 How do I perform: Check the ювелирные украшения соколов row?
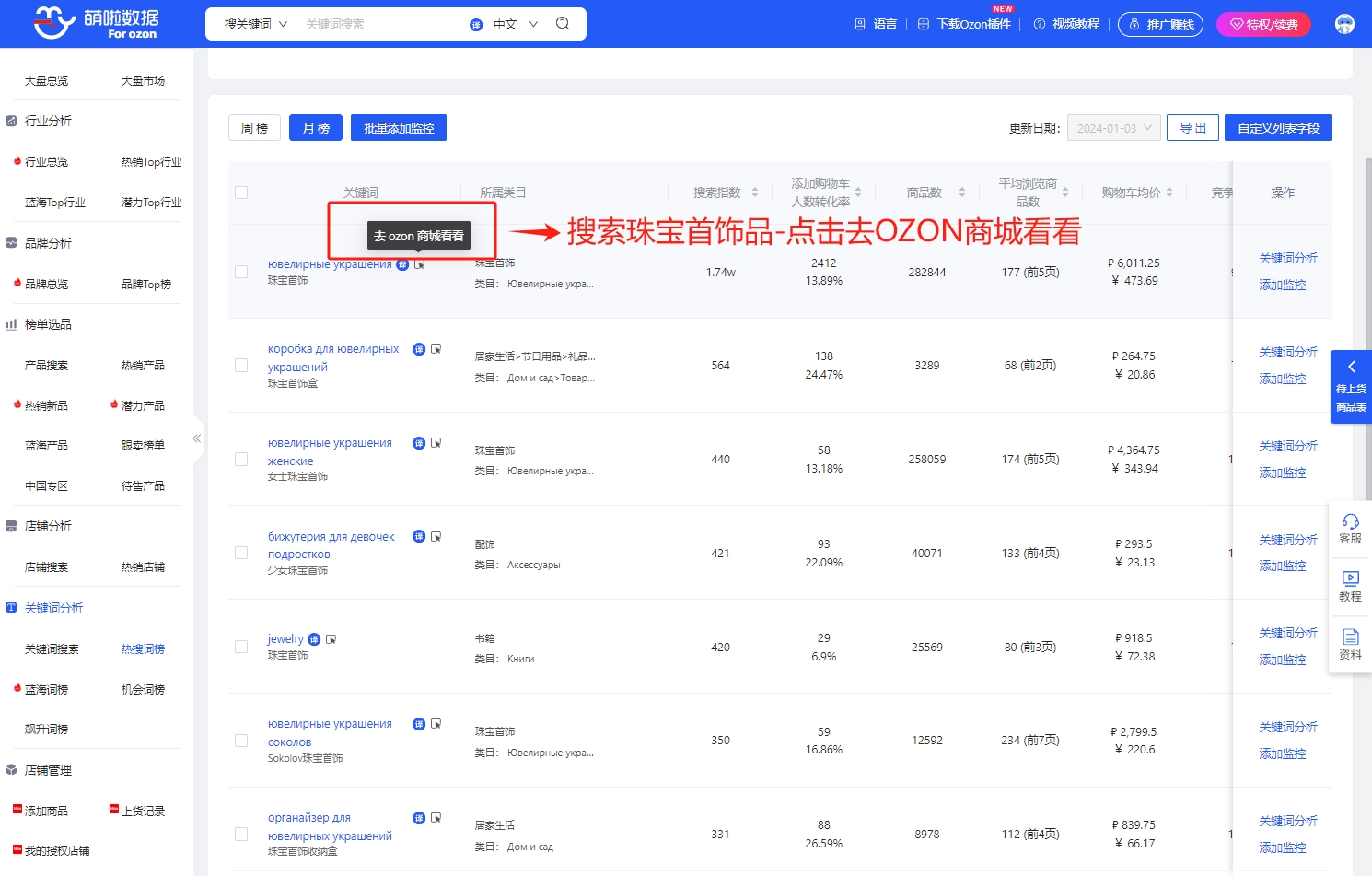[241, 741]
